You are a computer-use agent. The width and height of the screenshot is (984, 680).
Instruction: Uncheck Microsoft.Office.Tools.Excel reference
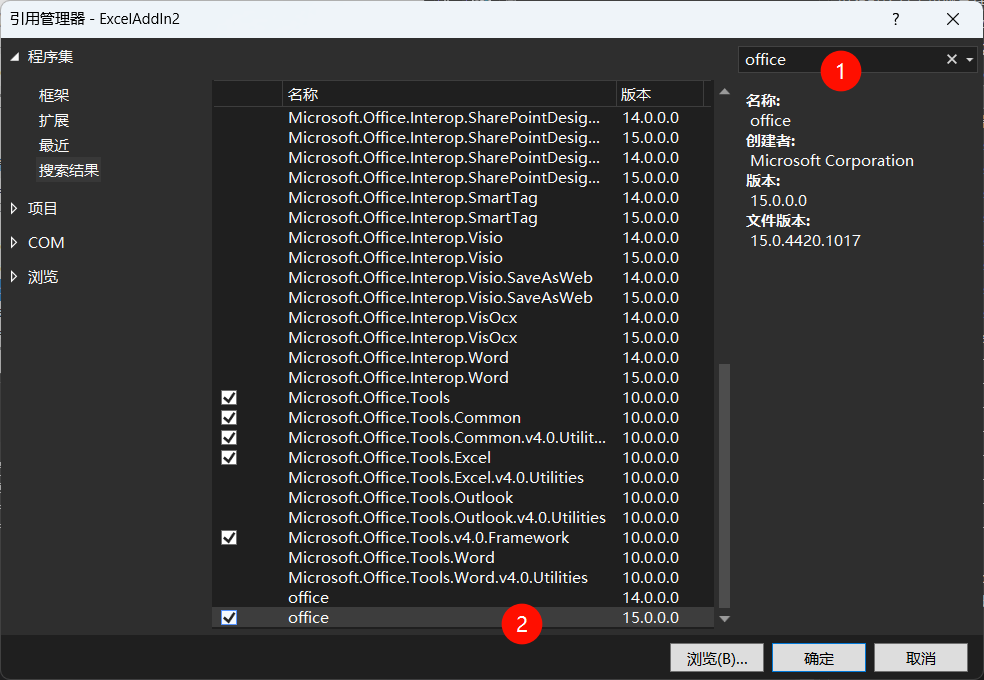click(x=229, y=458)
